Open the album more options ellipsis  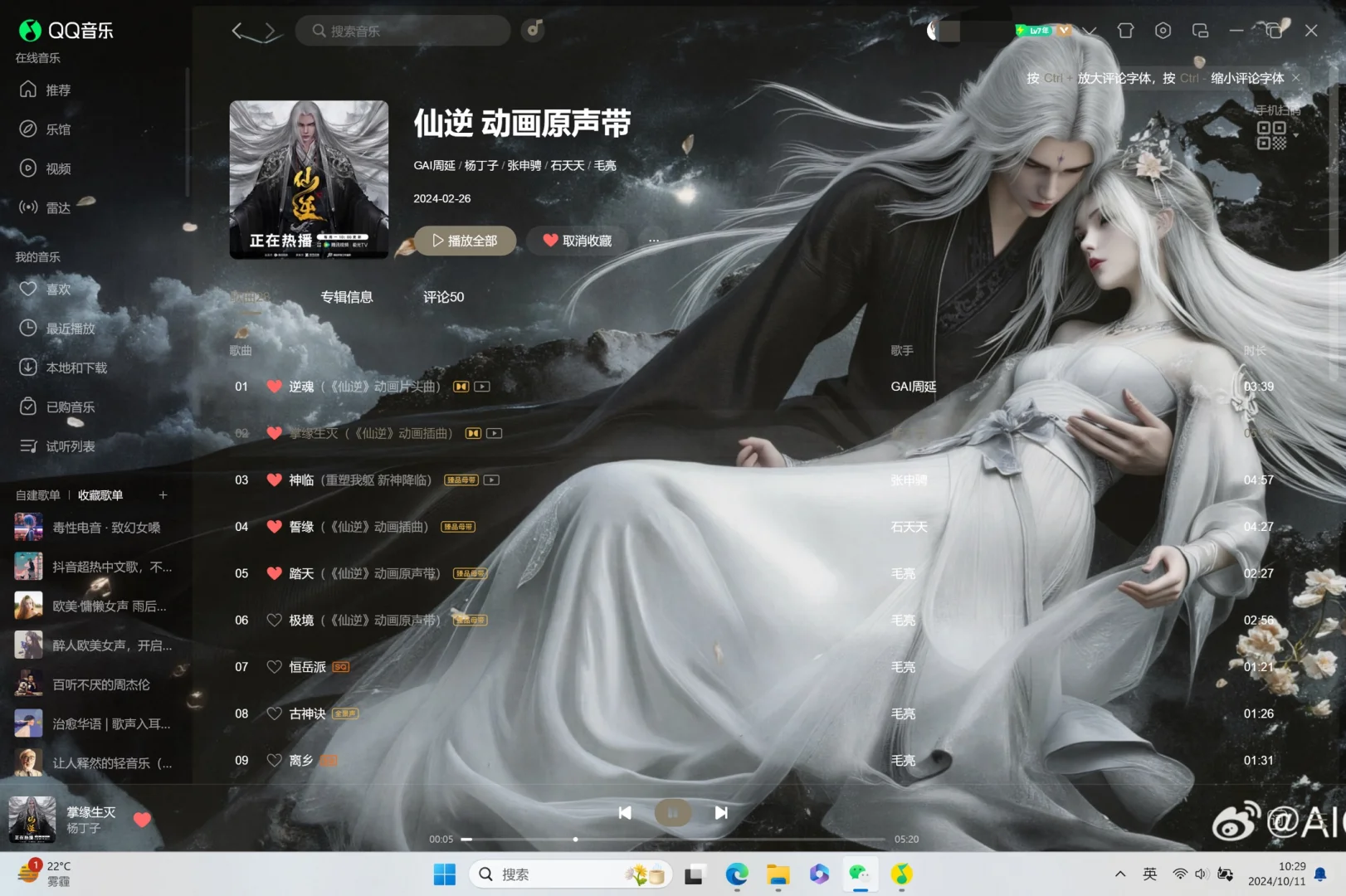654,241
